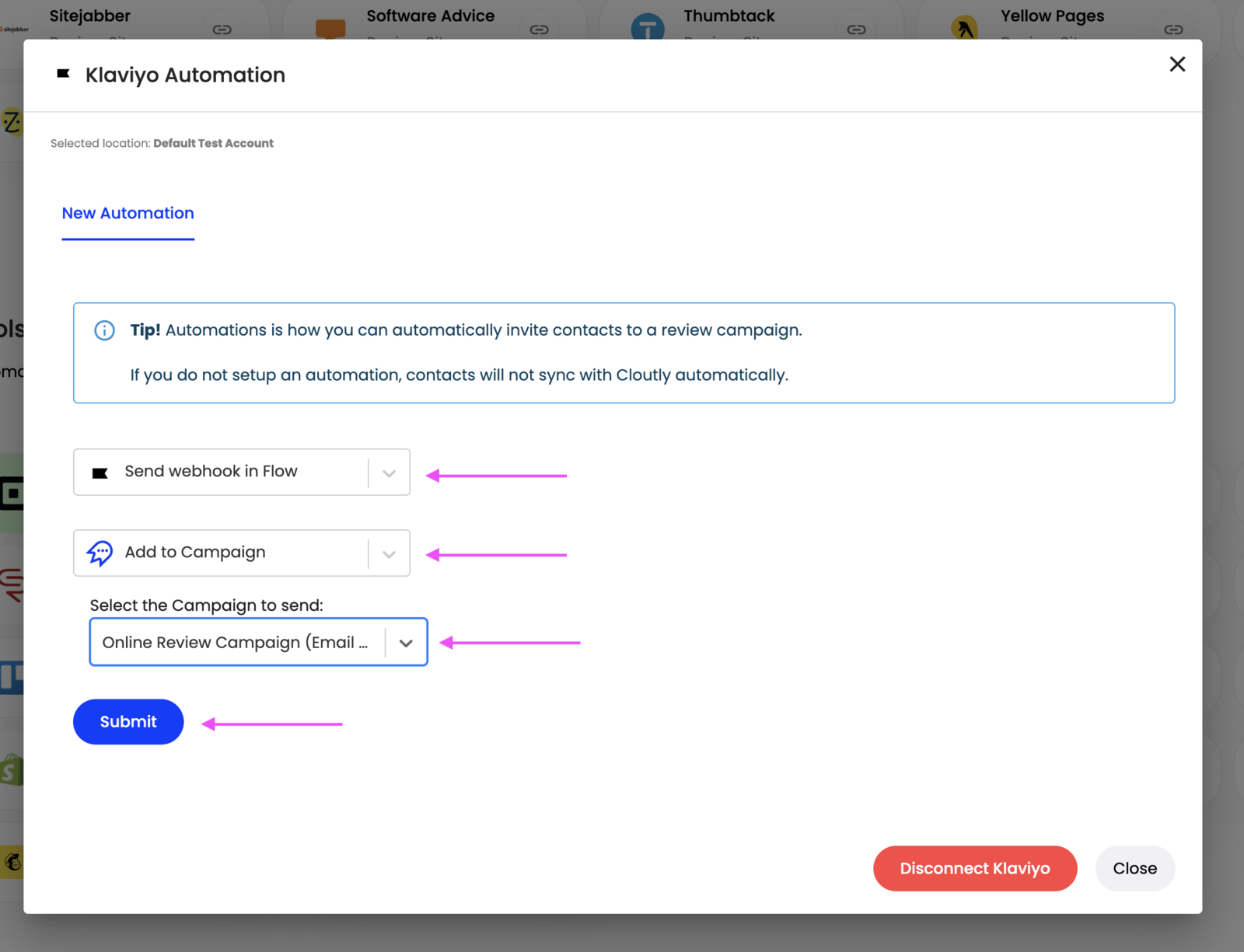Image resolution: width=1244 pixels, height=952 pixels.
Task: Click the Close button
Action: (x=1134, y=868)
